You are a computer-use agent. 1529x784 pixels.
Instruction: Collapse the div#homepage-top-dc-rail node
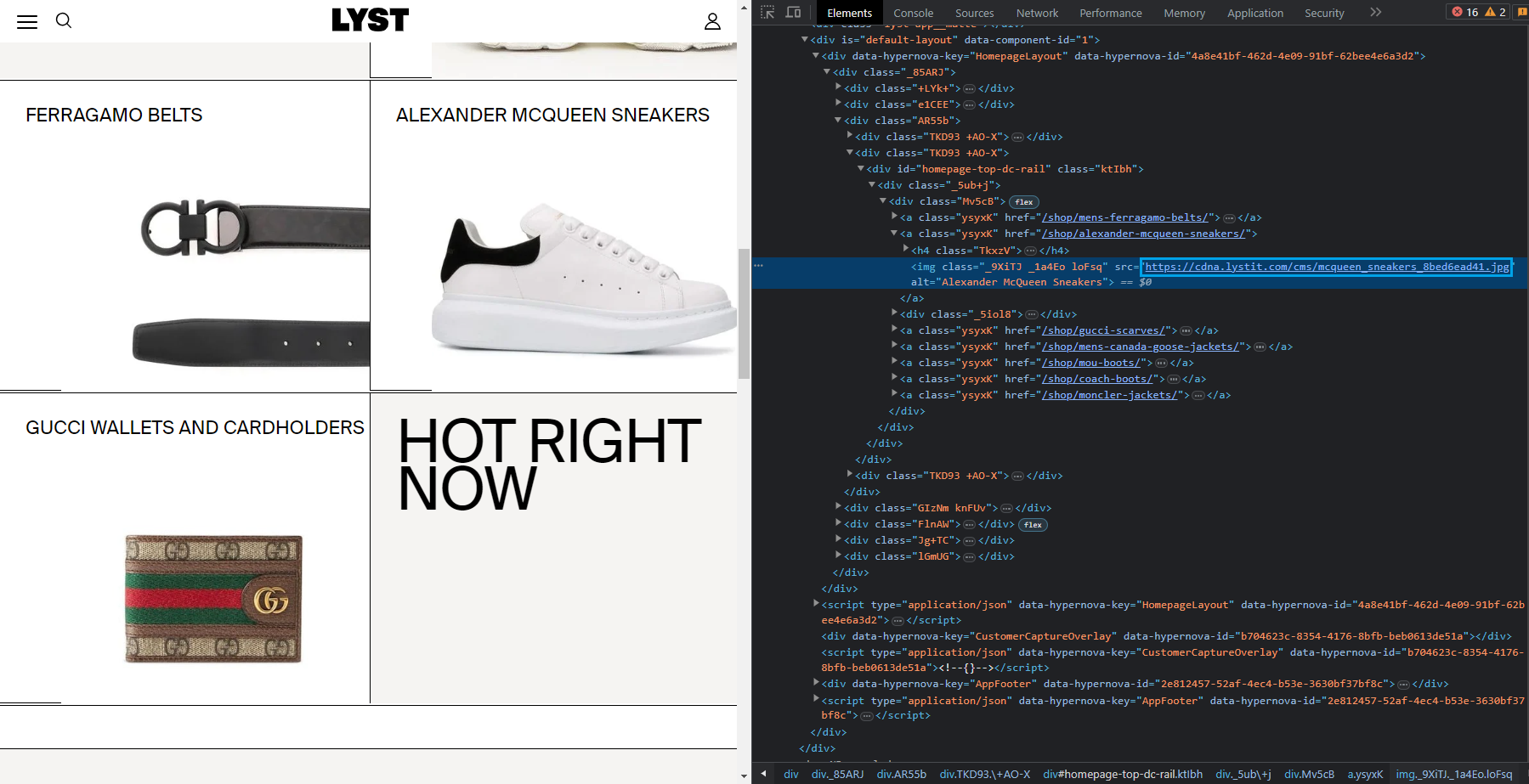tap(861, 168)
